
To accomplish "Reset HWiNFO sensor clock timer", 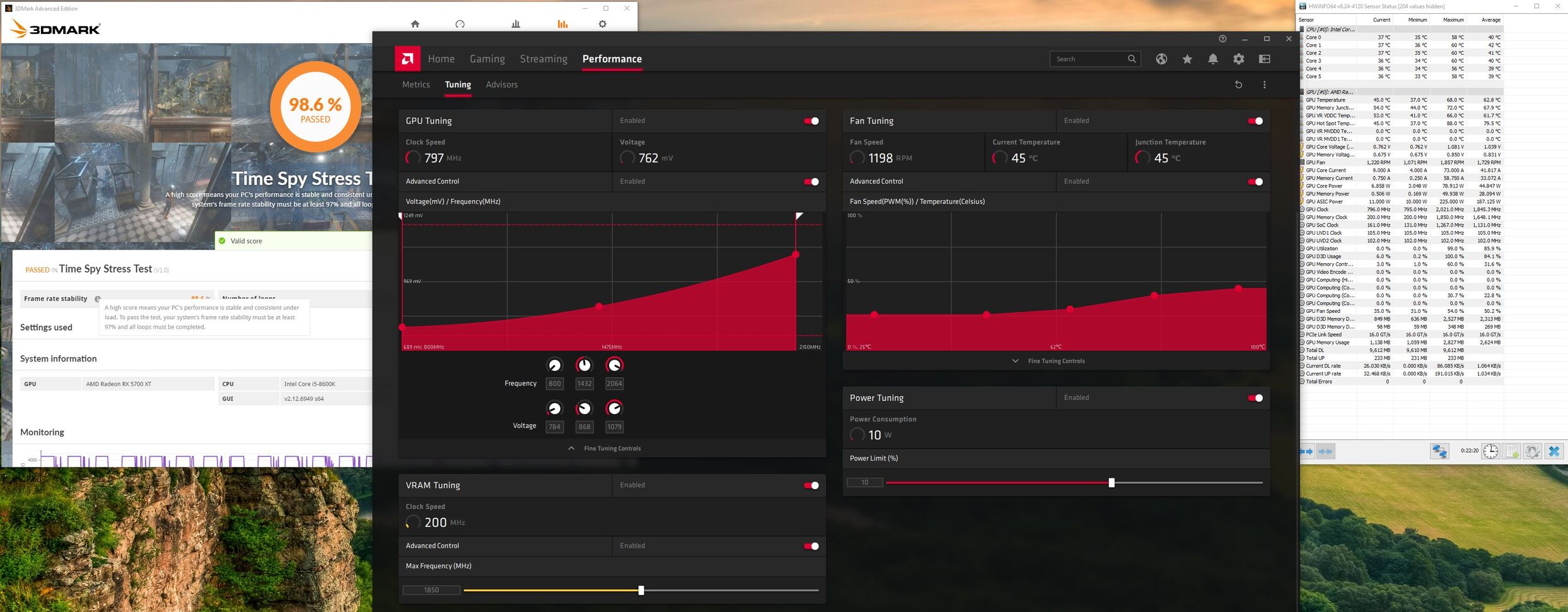I will pyautogui.click(x=1490, y=451).
